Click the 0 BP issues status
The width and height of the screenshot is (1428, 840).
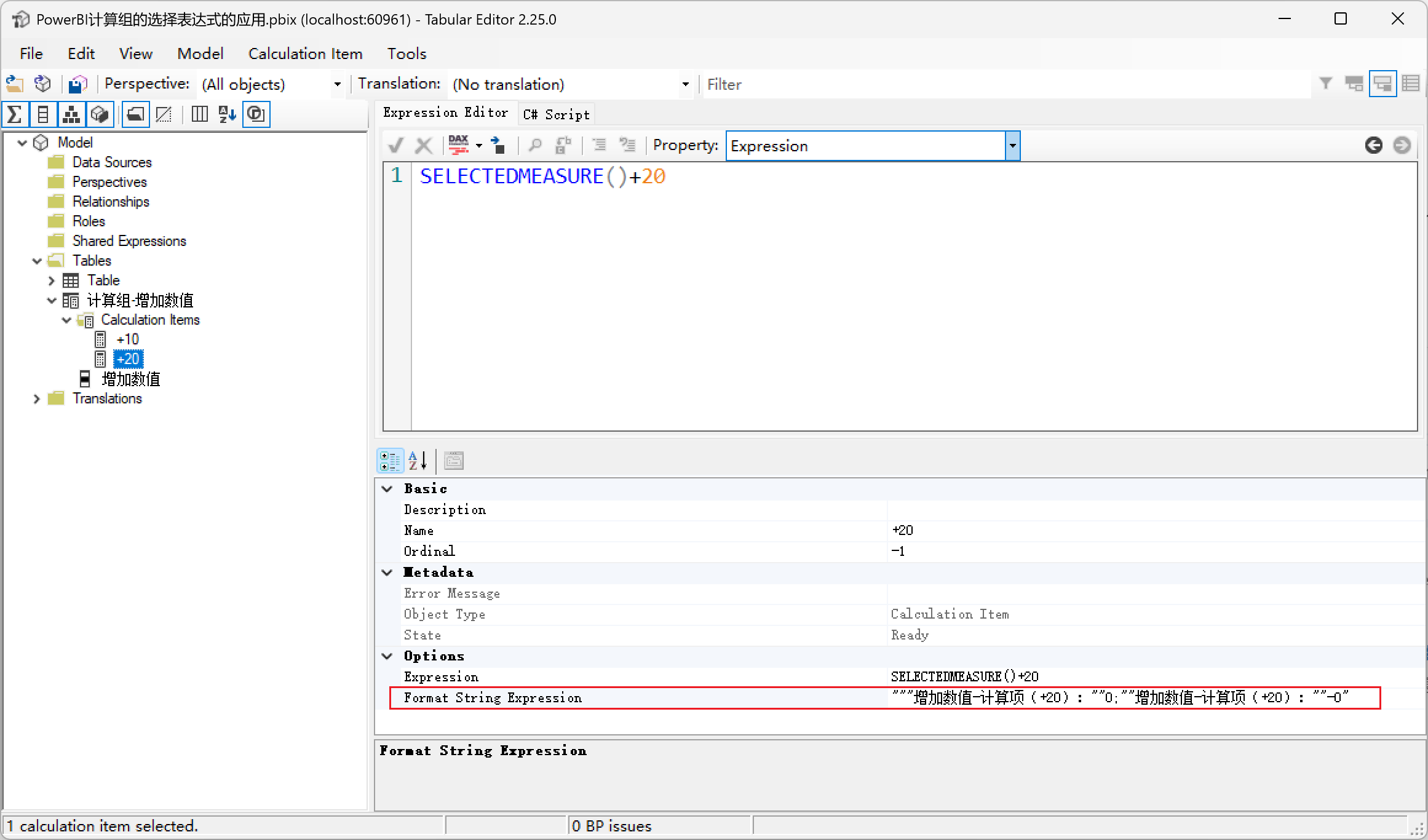(611, 826)
